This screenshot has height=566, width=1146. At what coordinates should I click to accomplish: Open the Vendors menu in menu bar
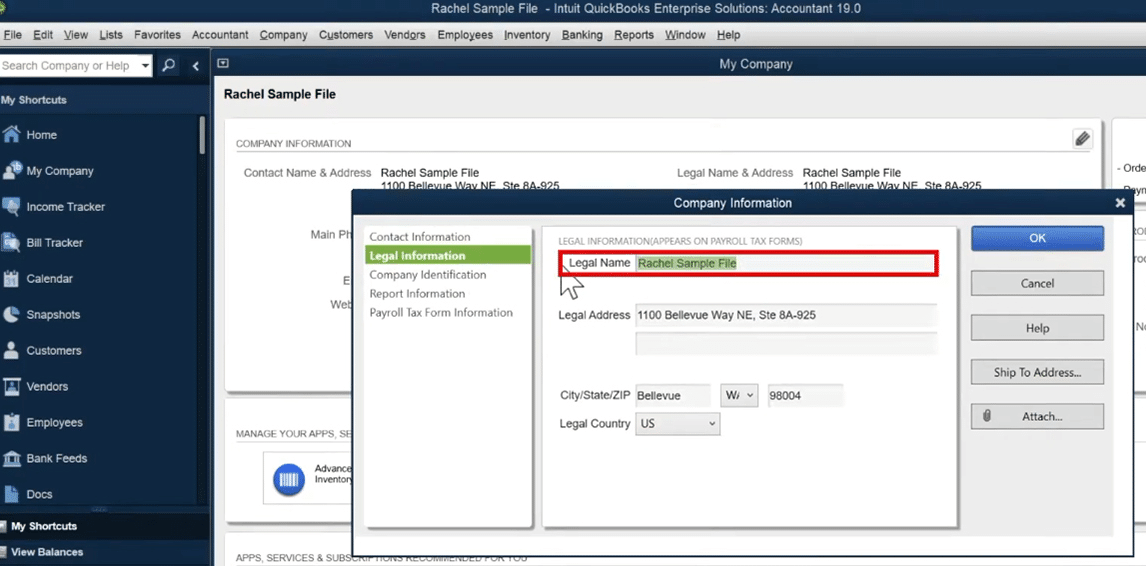(406, 35)
